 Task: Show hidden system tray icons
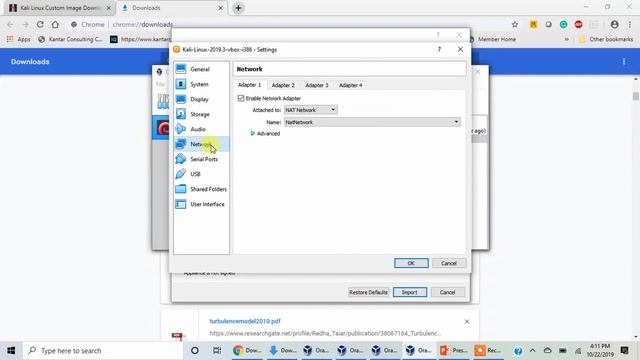point(532,351)
